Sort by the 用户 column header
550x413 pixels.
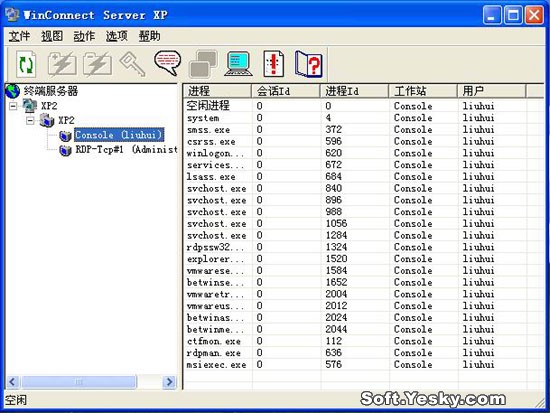(x=492, y=91)
